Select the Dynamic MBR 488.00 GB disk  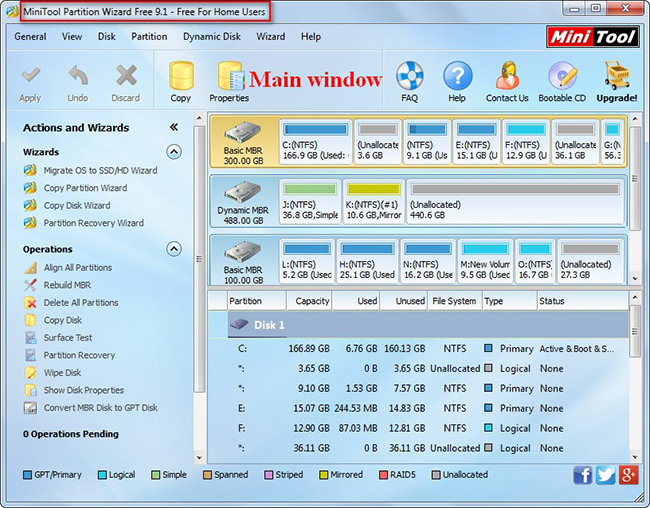coord(243,202)
